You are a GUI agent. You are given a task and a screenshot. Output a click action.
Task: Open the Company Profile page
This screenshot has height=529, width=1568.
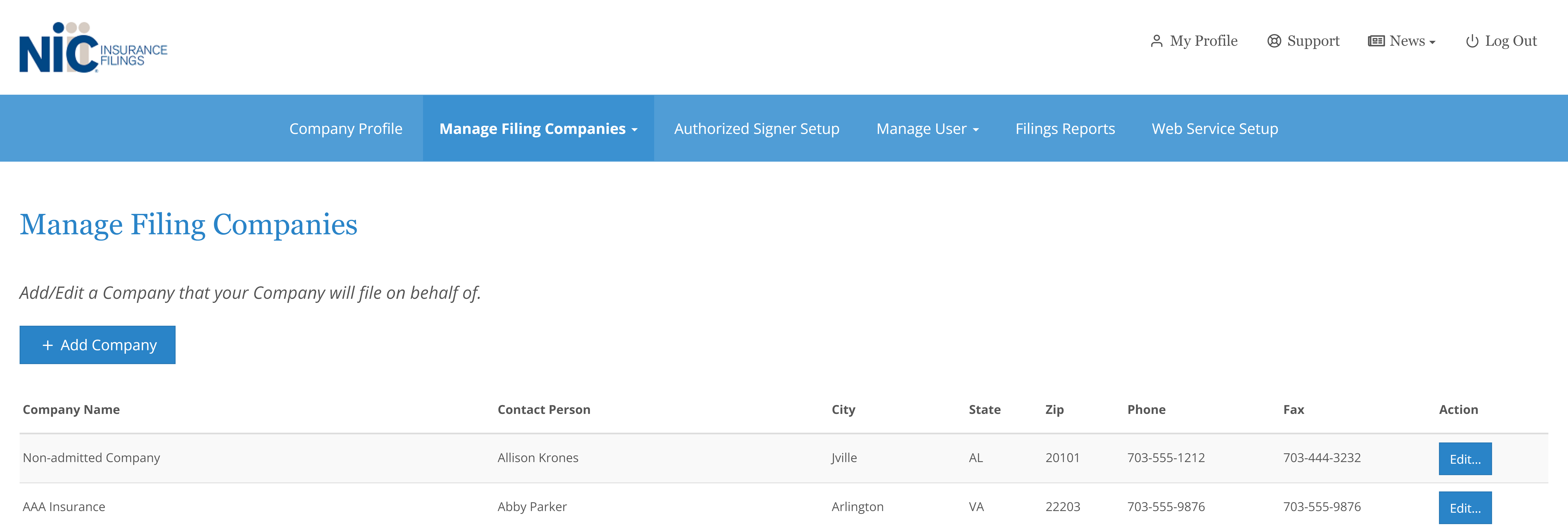(346, 128)
